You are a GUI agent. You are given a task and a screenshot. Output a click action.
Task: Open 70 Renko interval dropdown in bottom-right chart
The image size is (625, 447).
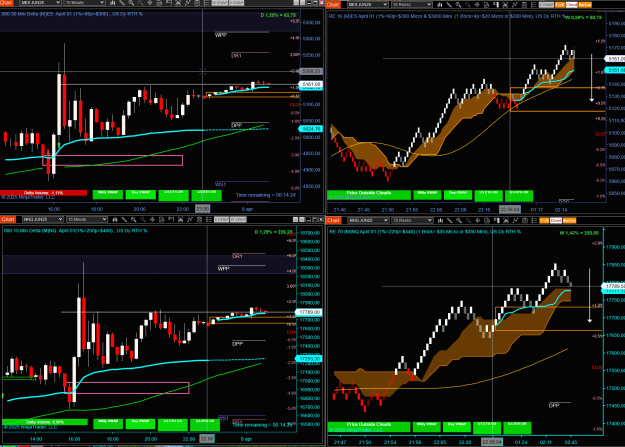coord(412,221)
